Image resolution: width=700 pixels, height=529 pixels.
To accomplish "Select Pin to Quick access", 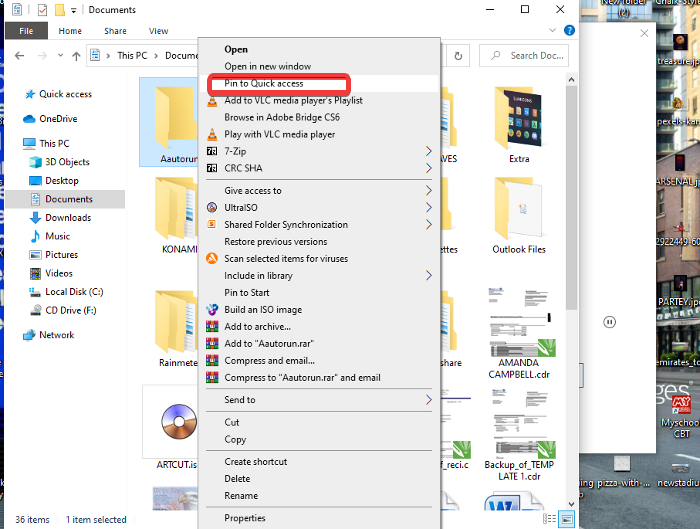I will tap(264, 84).
